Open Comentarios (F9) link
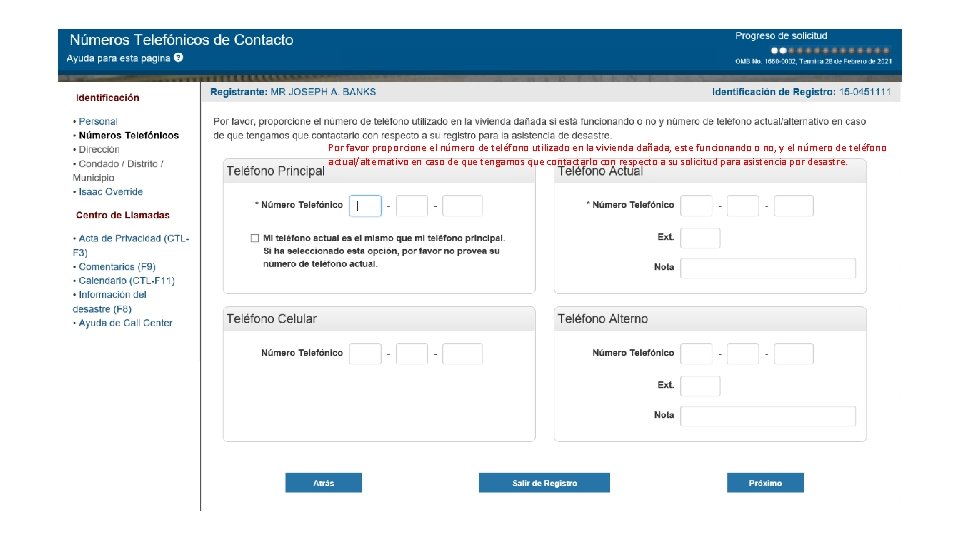The width and height of the screenshot is (960, 540). click(x=117, y=267)
